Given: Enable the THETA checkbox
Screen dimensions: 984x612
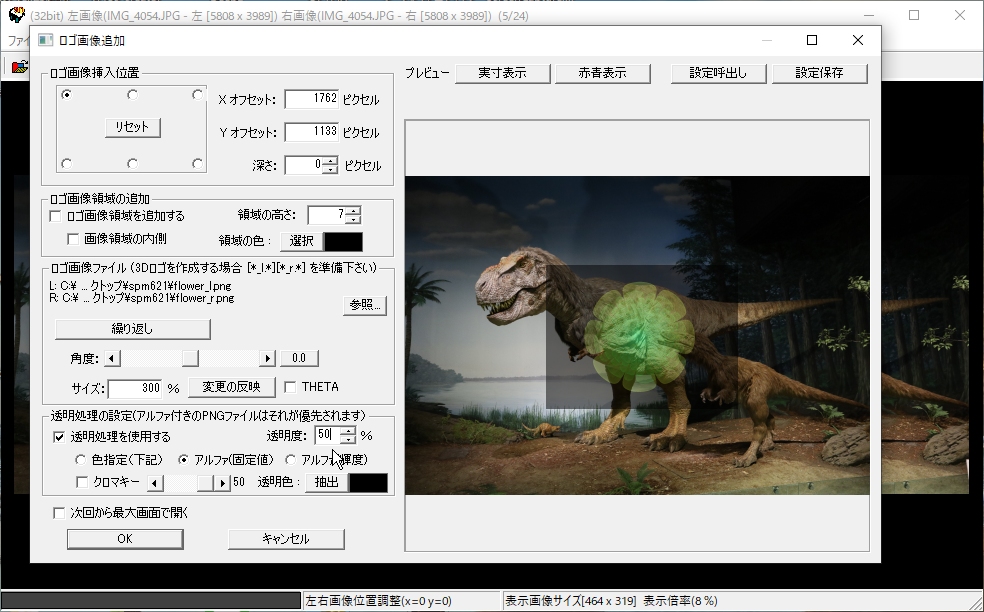Looking at the screenshot, I should [x=291, y=387].
